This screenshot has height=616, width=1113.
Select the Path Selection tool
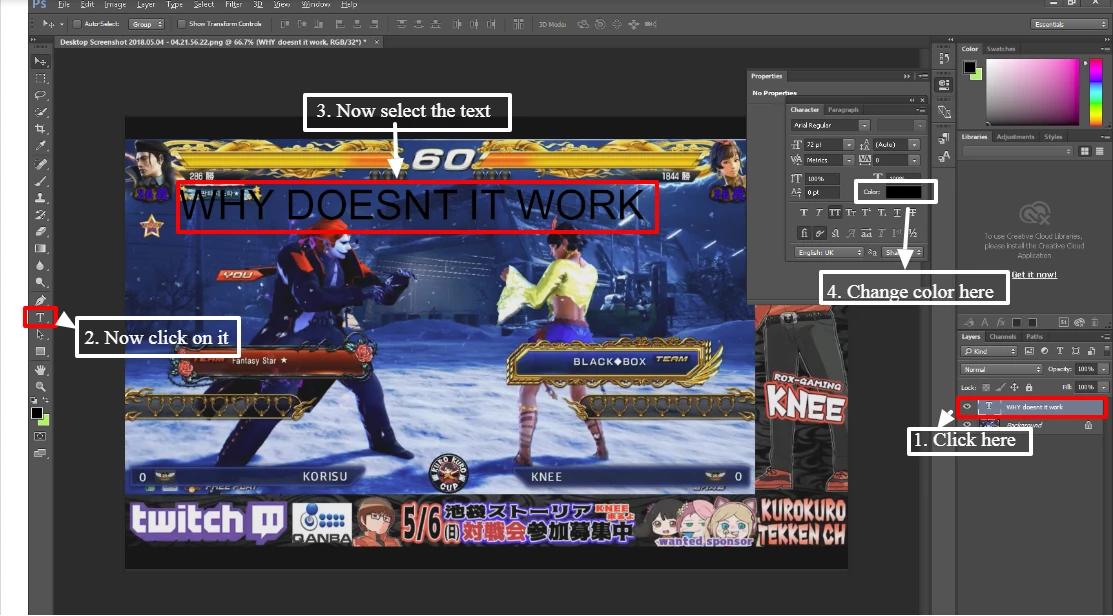pyautogui.click(x=40, y=334)
